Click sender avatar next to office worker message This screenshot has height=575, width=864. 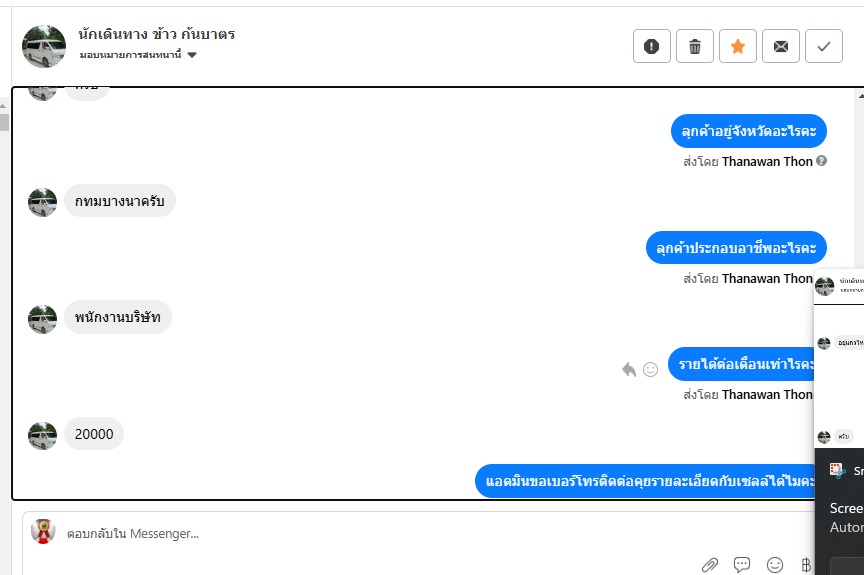(x=42, y=319)
